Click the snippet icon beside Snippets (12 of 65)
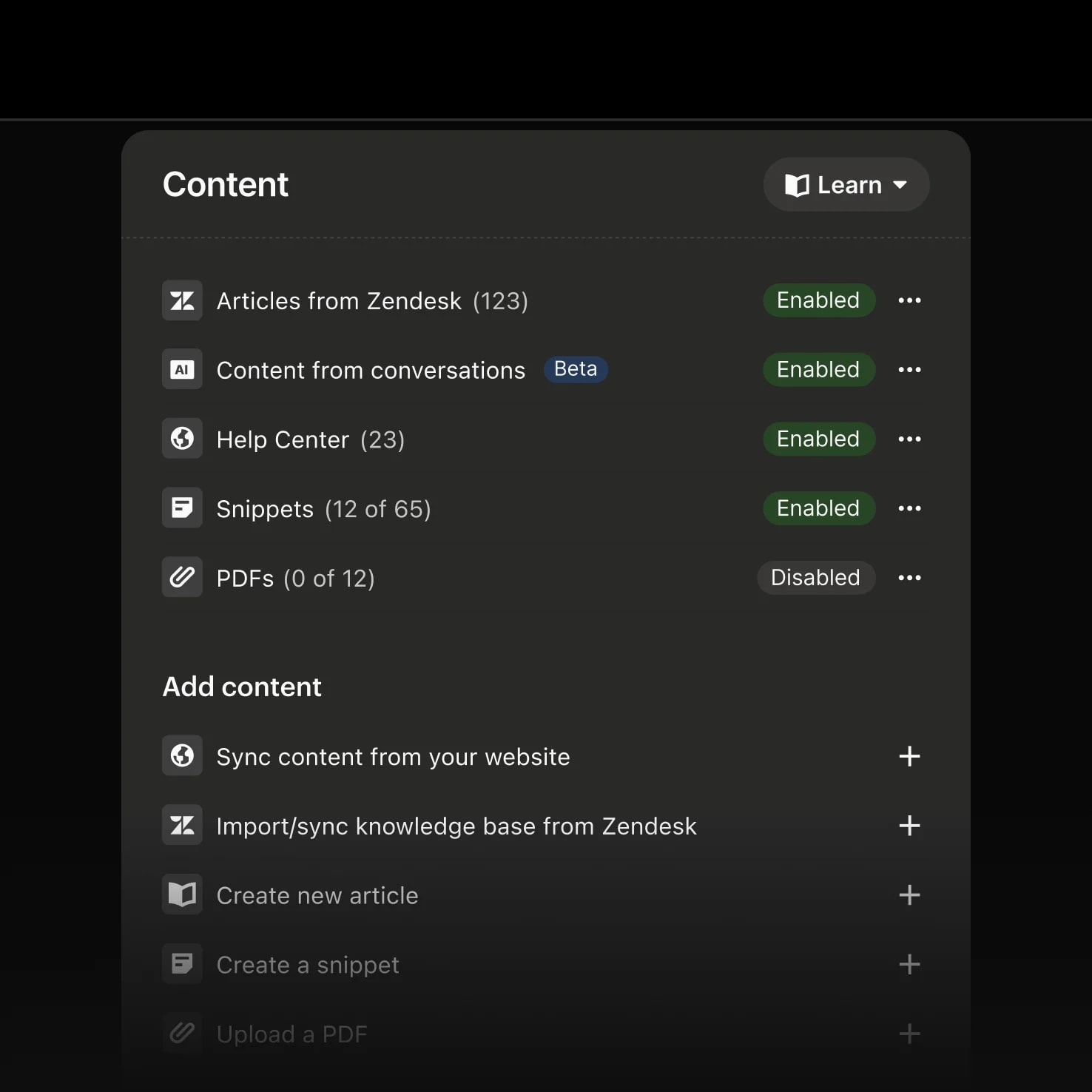Viewport: 1092px width, 1092px height. click(x=182, y=508)
